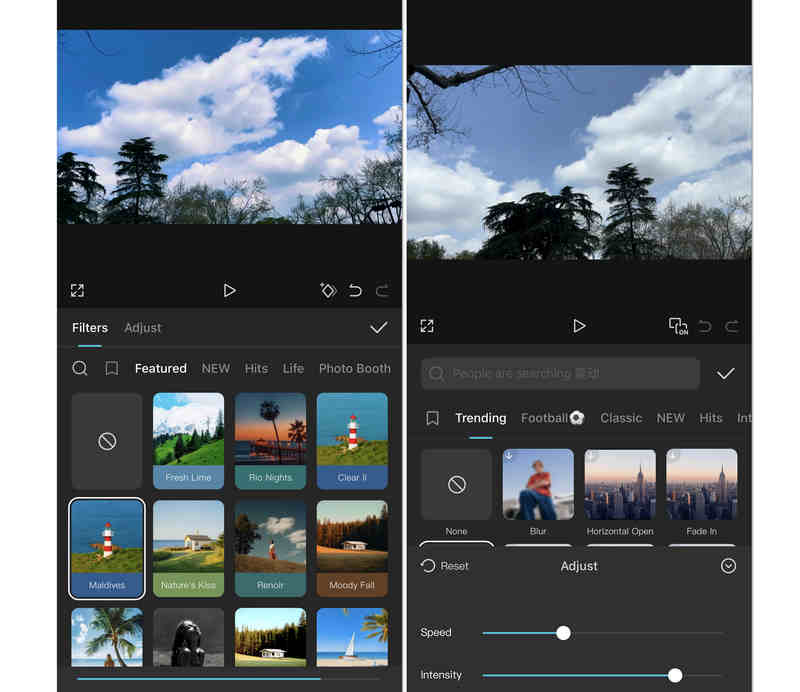The image size is (800, 692).
Task: Apply Blur transition
Action: pyautogui.click(x=538, y=492)
